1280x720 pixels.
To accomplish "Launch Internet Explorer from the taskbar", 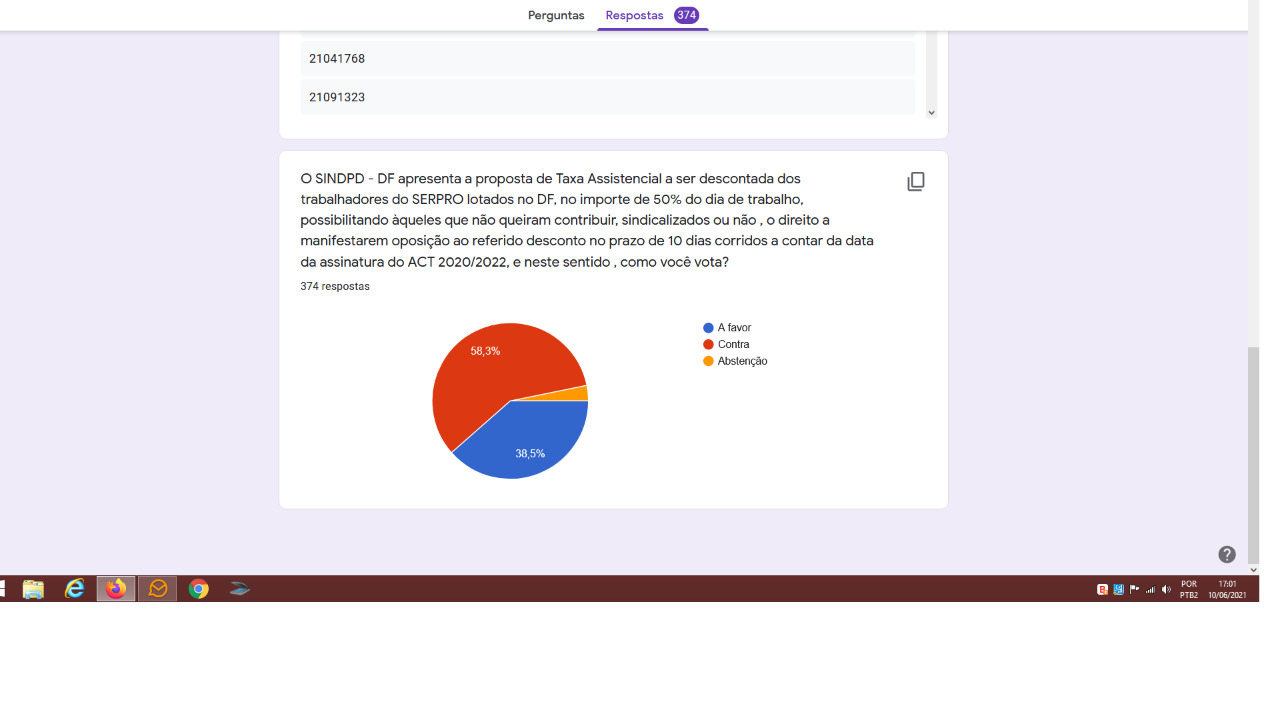I will (75, 589).
